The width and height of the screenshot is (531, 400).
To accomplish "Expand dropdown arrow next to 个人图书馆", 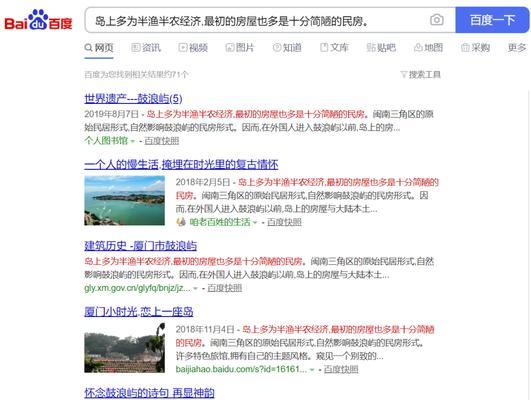I will pos(133,141).
